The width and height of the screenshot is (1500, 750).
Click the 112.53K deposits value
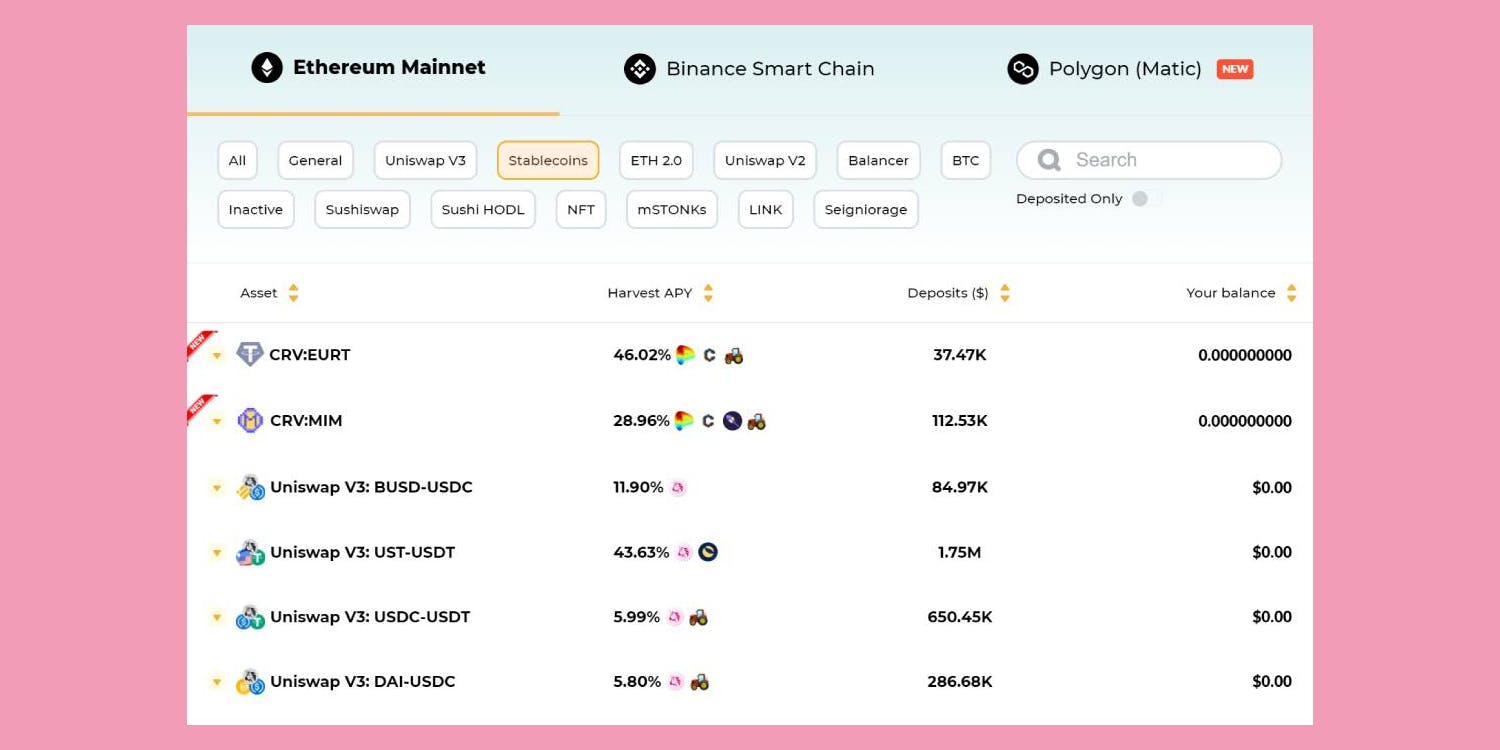pyautogui.click(x=960, y=421)
